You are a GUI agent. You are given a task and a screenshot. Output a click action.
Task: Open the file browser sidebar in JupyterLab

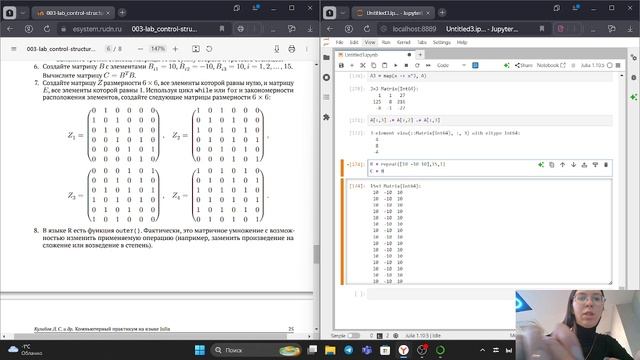pos(326,58)
